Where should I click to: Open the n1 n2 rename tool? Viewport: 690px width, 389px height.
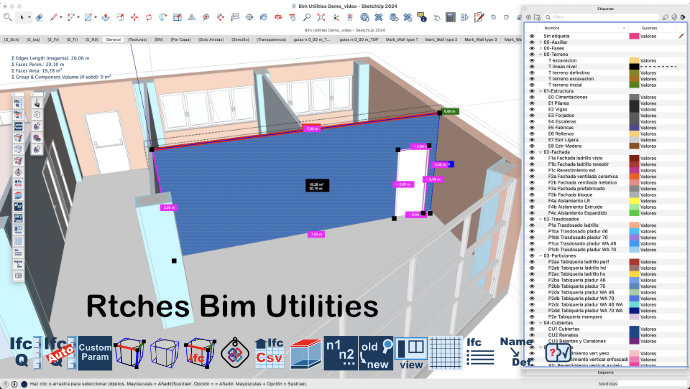(340, 352)
